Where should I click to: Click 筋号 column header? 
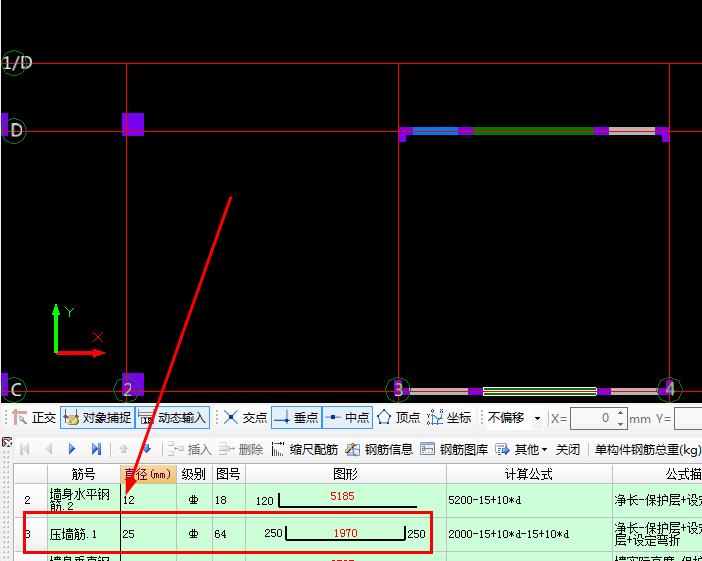(x=83, y=474)
